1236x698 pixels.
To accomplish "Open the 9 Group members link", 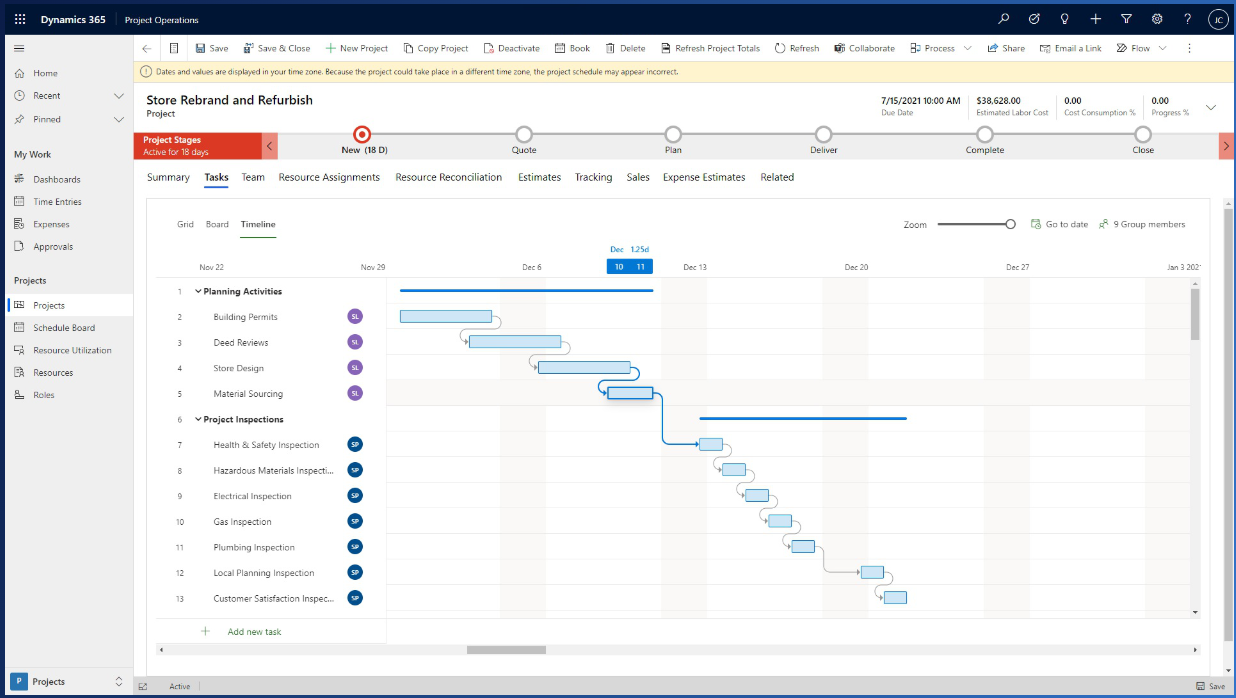I will (1142, 224).
